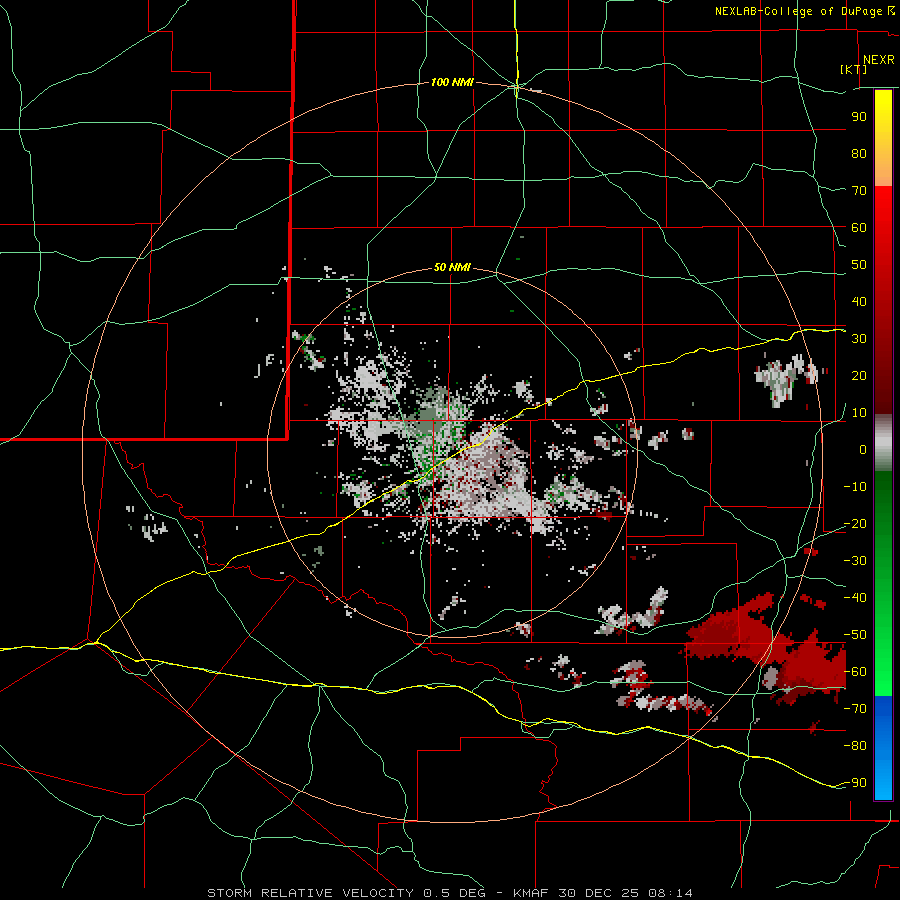The height and width of the screenshot is (900, 900).
Task: Click the -20 value on the velocity scale
Action: pos(855,523)
